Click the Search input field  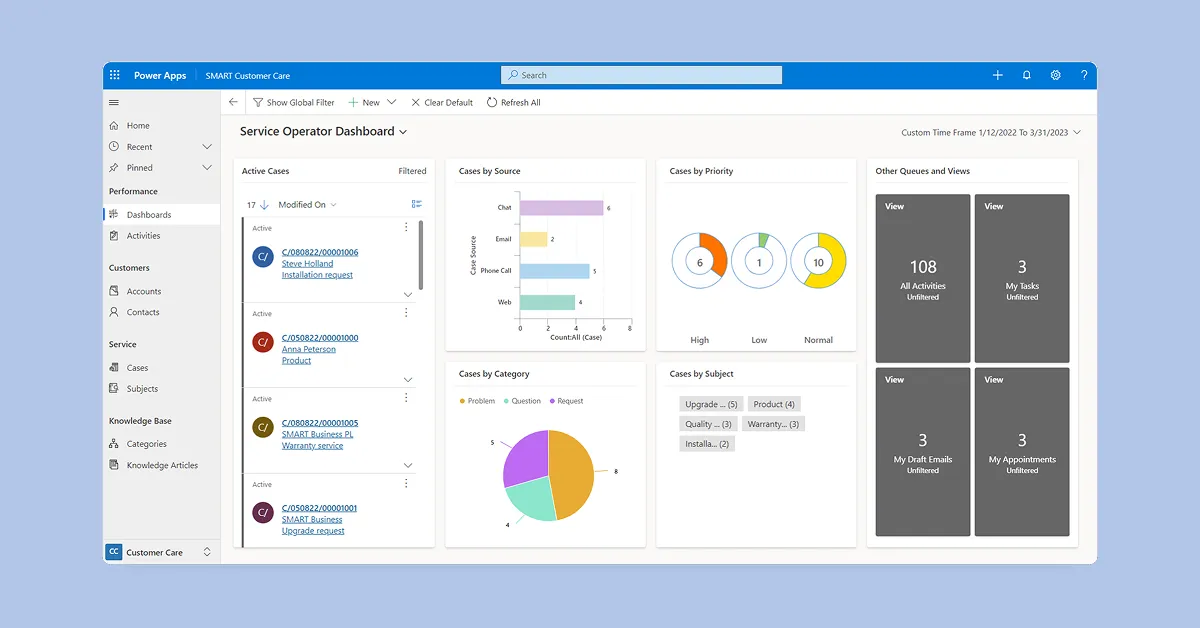[x=641, y=75]
